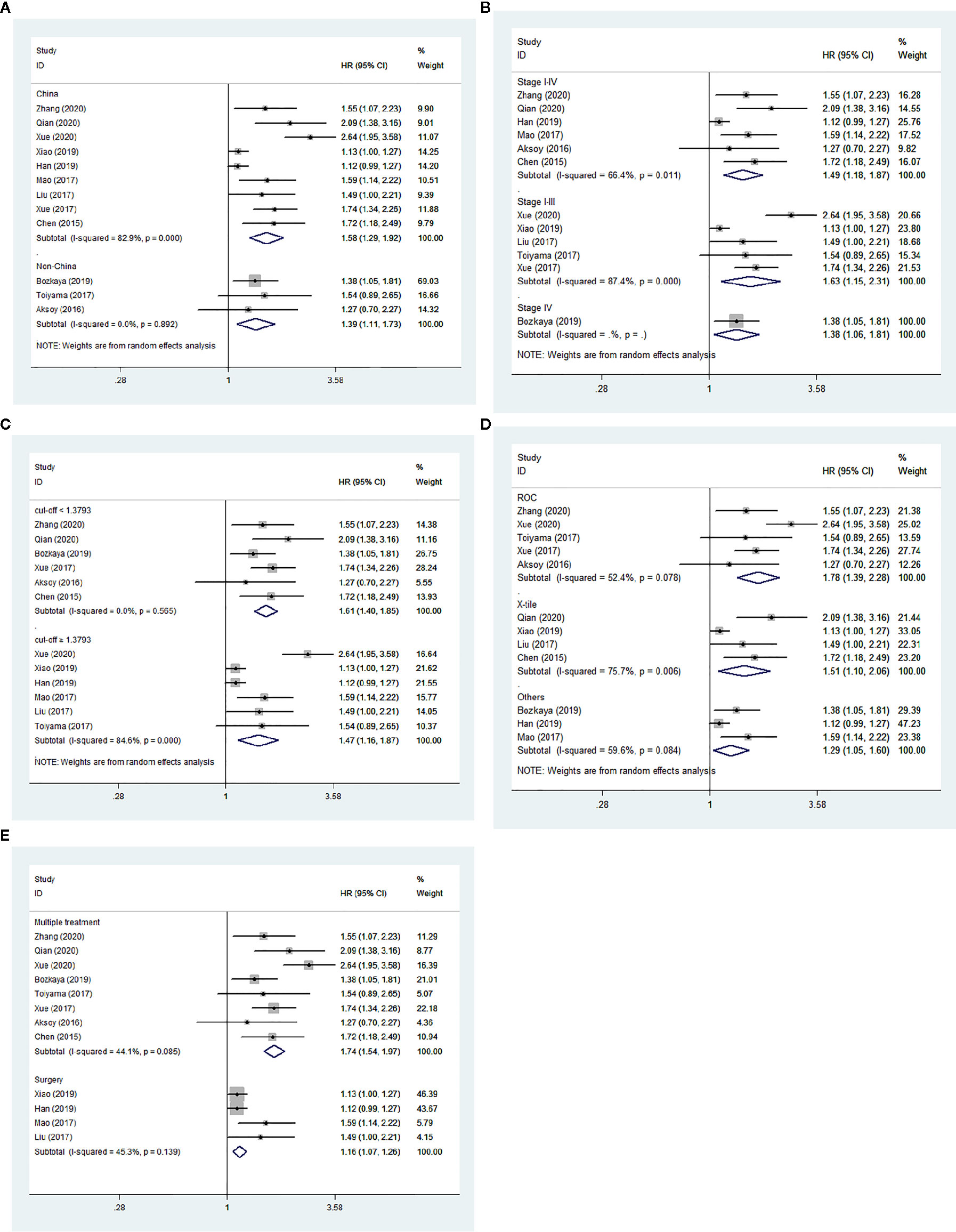Click the weight value 46.39
The image size is (956, 1232).
(427, 1094)
